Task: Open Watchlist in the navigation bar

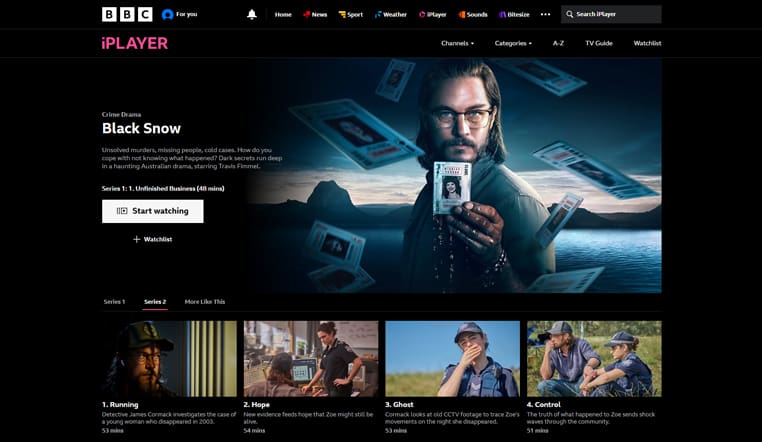Action: click(x=647, y=43)
